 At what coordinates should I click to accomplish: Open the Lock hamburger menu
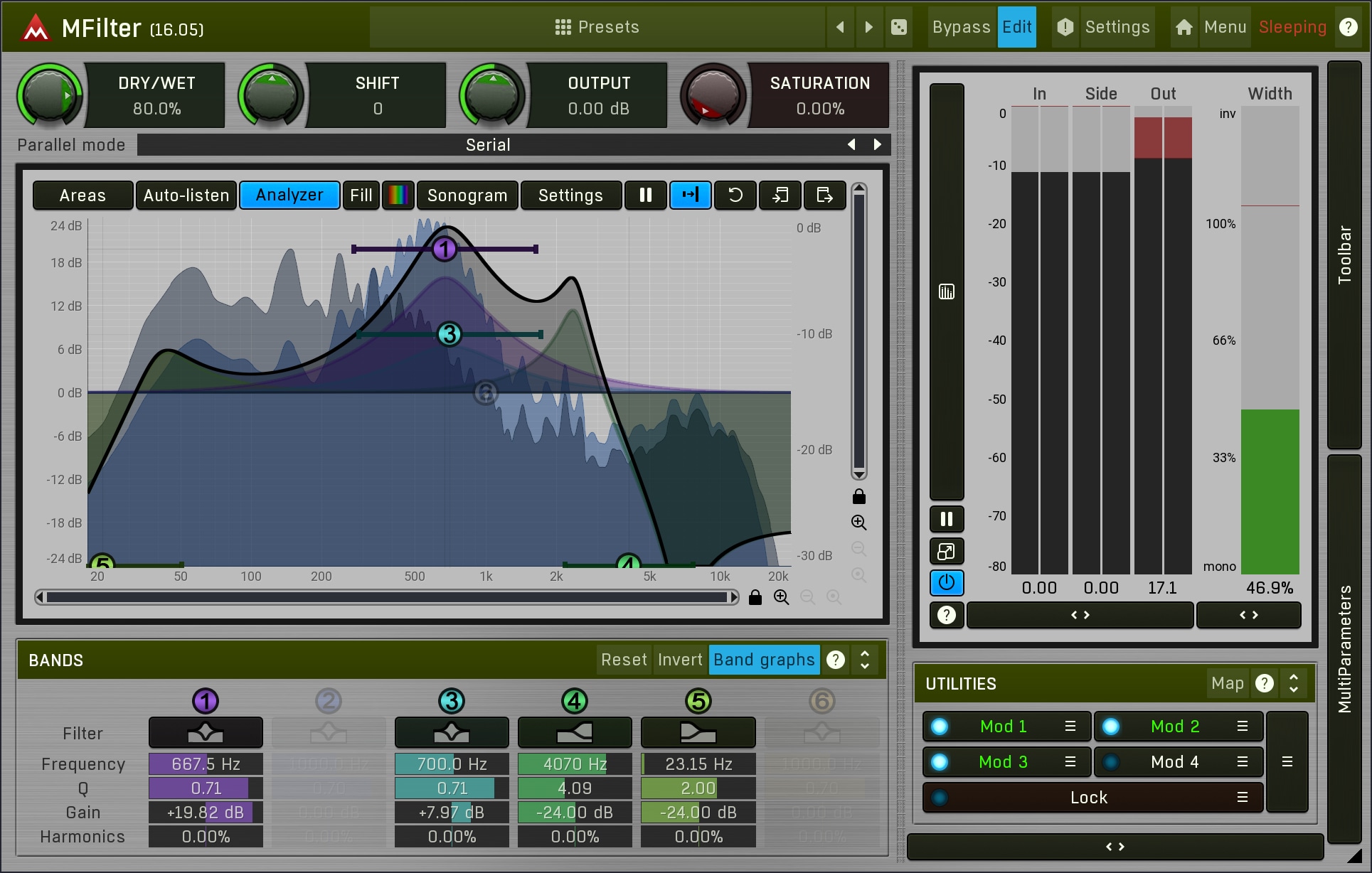(1243, 798)
